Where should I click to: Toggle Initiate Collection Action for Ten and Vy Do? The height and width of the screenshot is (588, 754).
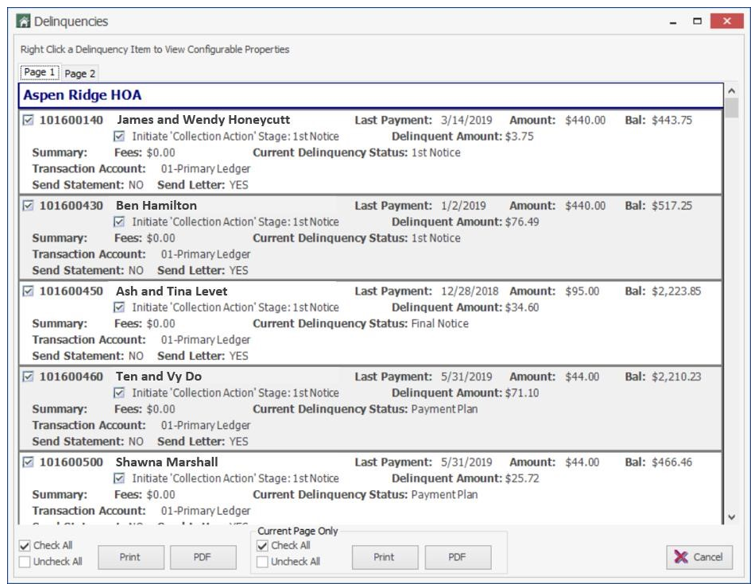[119, 393]
